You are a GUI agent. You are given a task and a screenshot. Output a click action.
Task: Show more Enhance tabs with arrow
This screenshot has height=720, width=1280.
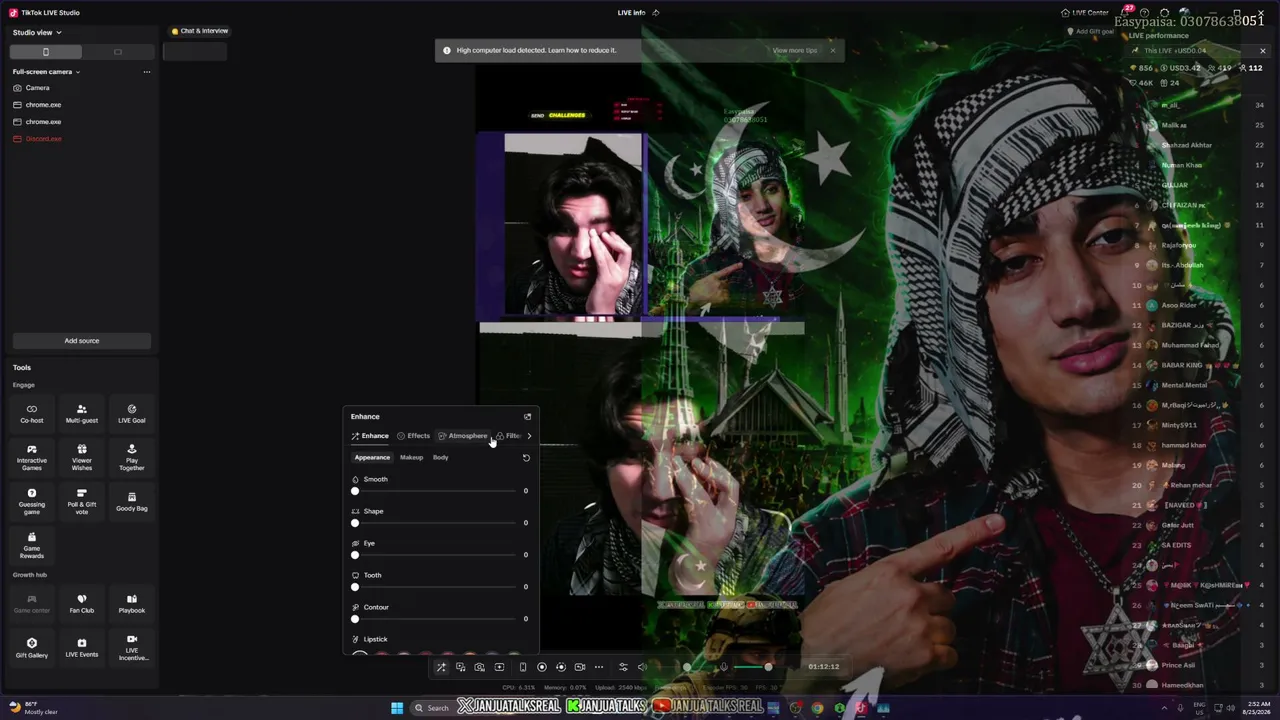pos(529,436)
